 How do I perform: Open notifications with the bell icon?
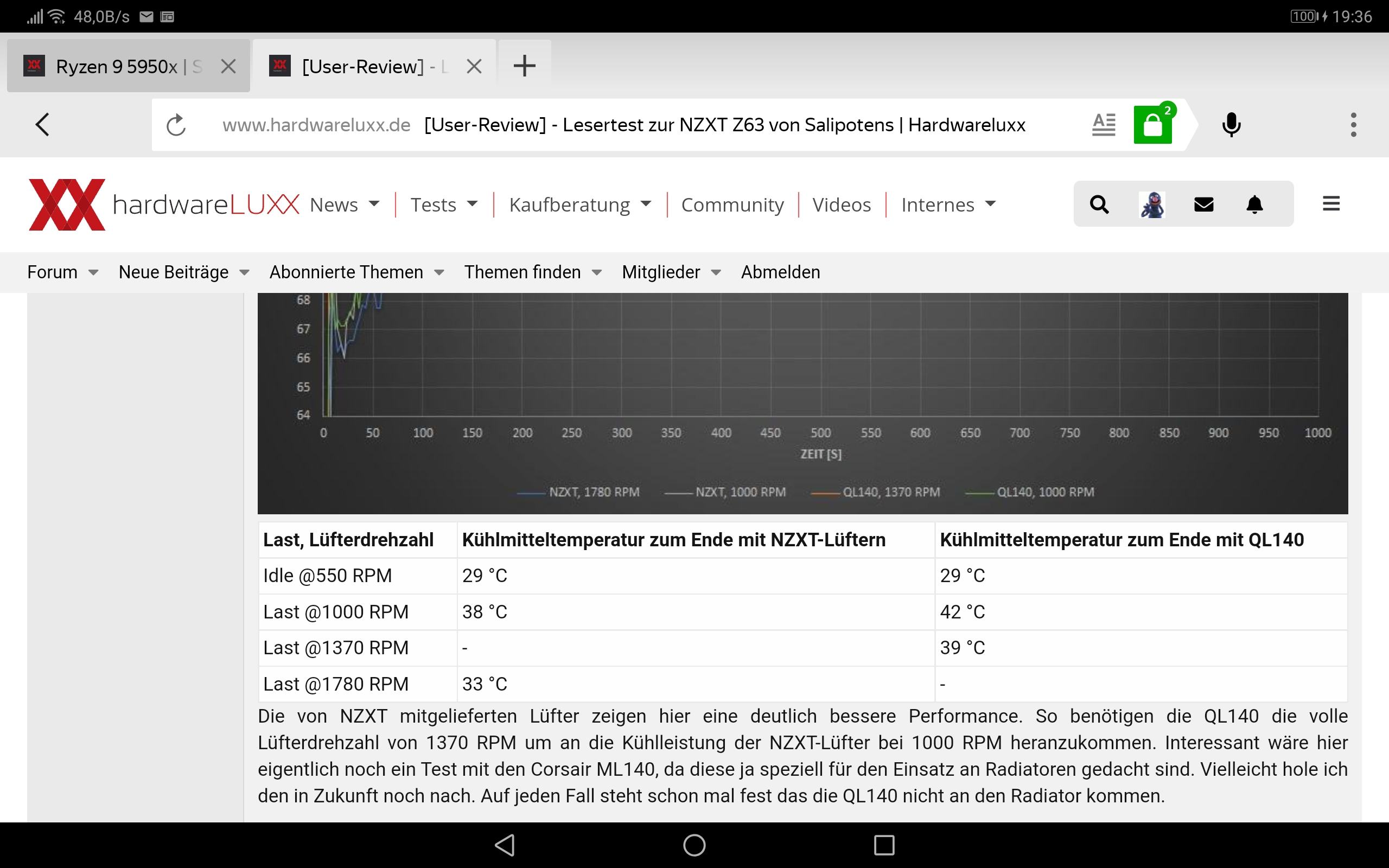pyautogui.click(x=1254, y=204)
